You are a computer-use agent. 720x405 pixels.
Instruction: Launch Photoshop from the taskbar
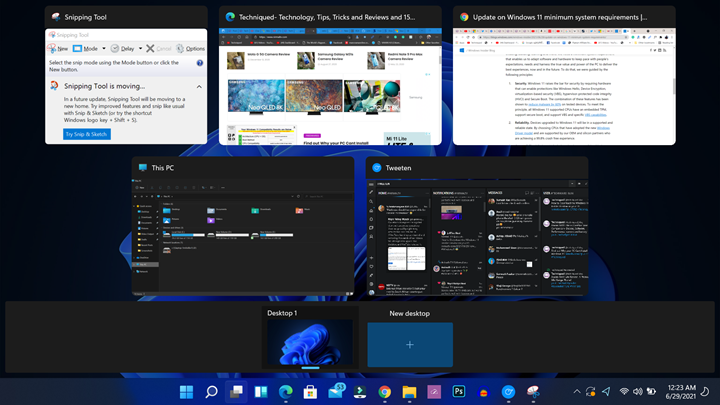tap(459, 391)
